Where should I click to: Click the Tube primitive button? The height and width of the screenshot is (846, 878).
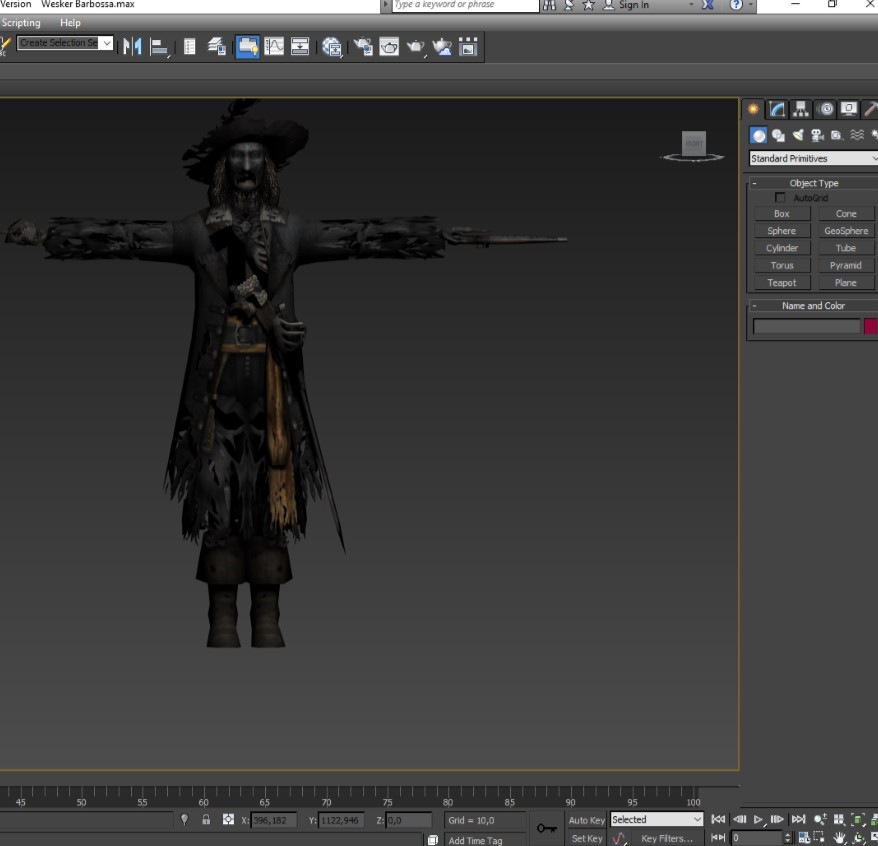pos(846,248)
